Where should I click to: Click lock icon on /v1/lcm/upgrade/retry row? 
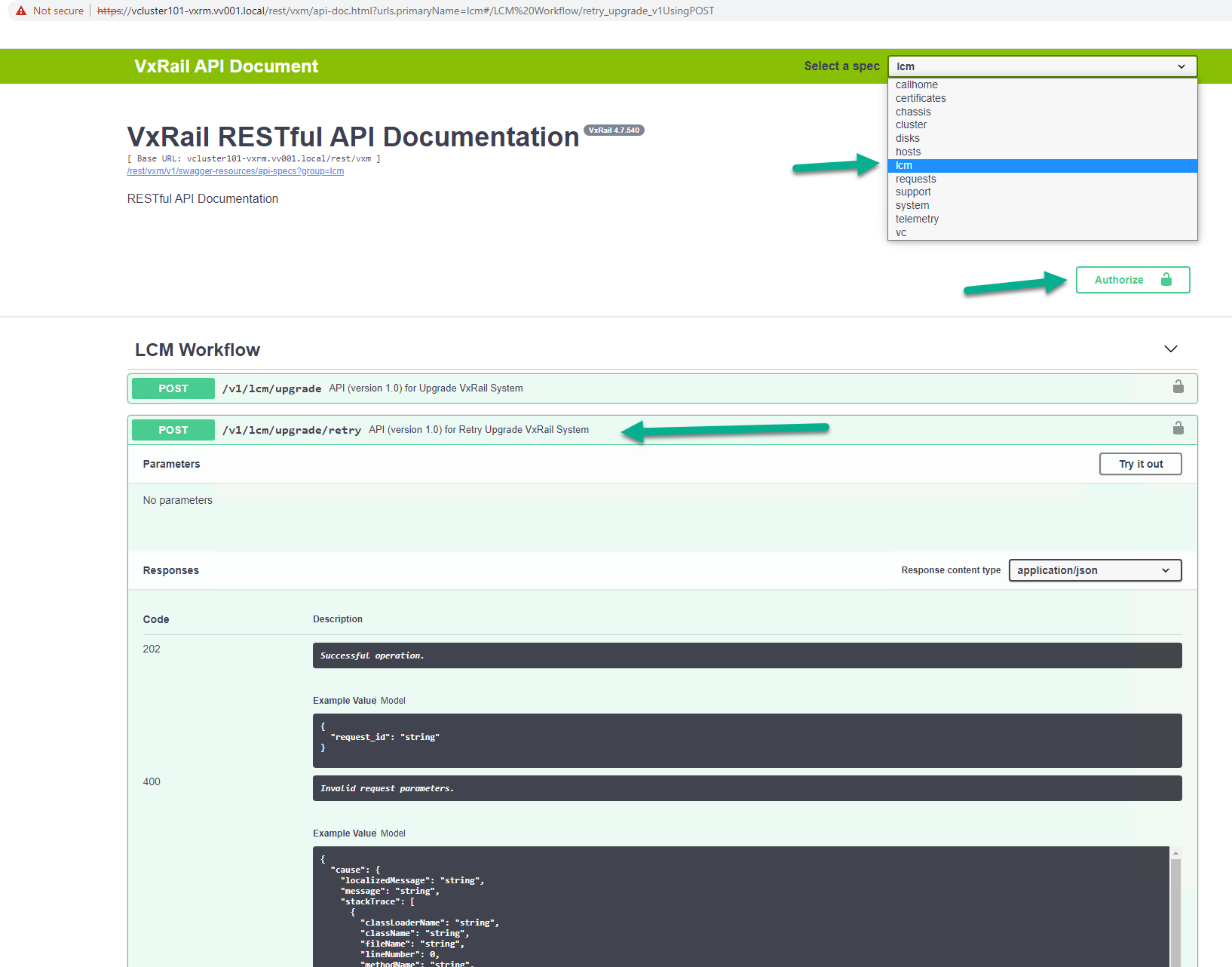tap(1178, 428)
